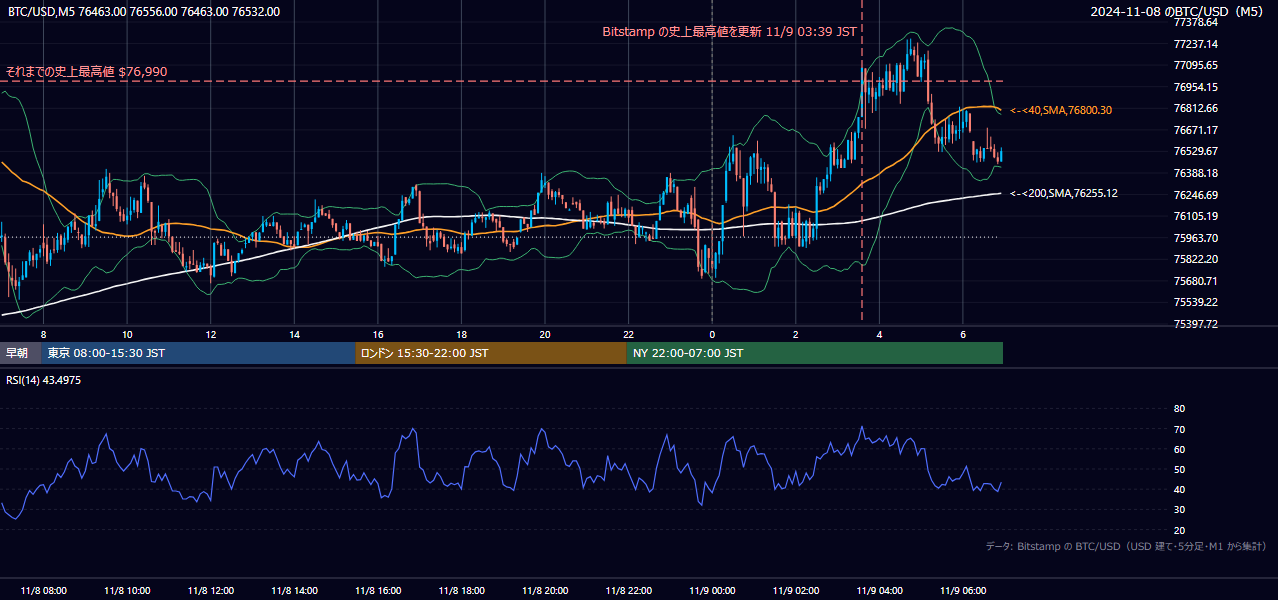The image size is (1278, 600).
Task: Click the 76671.17 price axis label
Action: tap(1195, 130)
